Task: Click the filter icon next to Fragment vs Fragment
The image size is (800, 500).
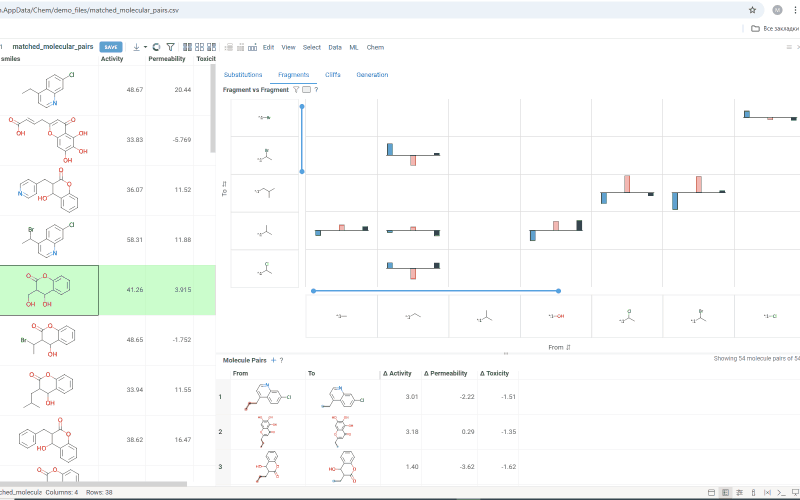Action: coord(296,90)
